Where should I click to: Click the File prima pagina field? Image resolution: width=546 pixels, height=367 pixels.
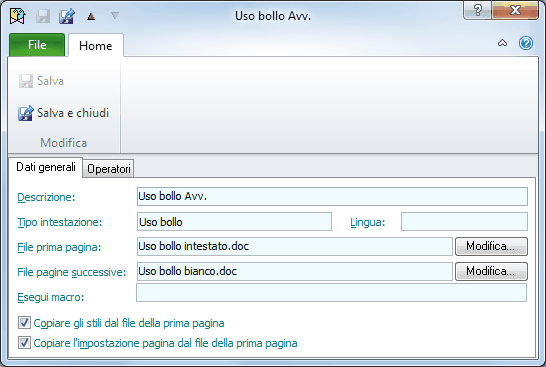point(295,246)
